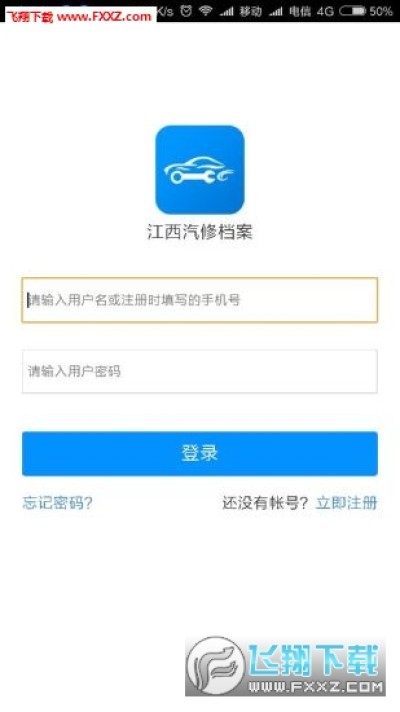Tap the 还没有帐号? label text
The image size is (400, 712).
tap(265, 503)
